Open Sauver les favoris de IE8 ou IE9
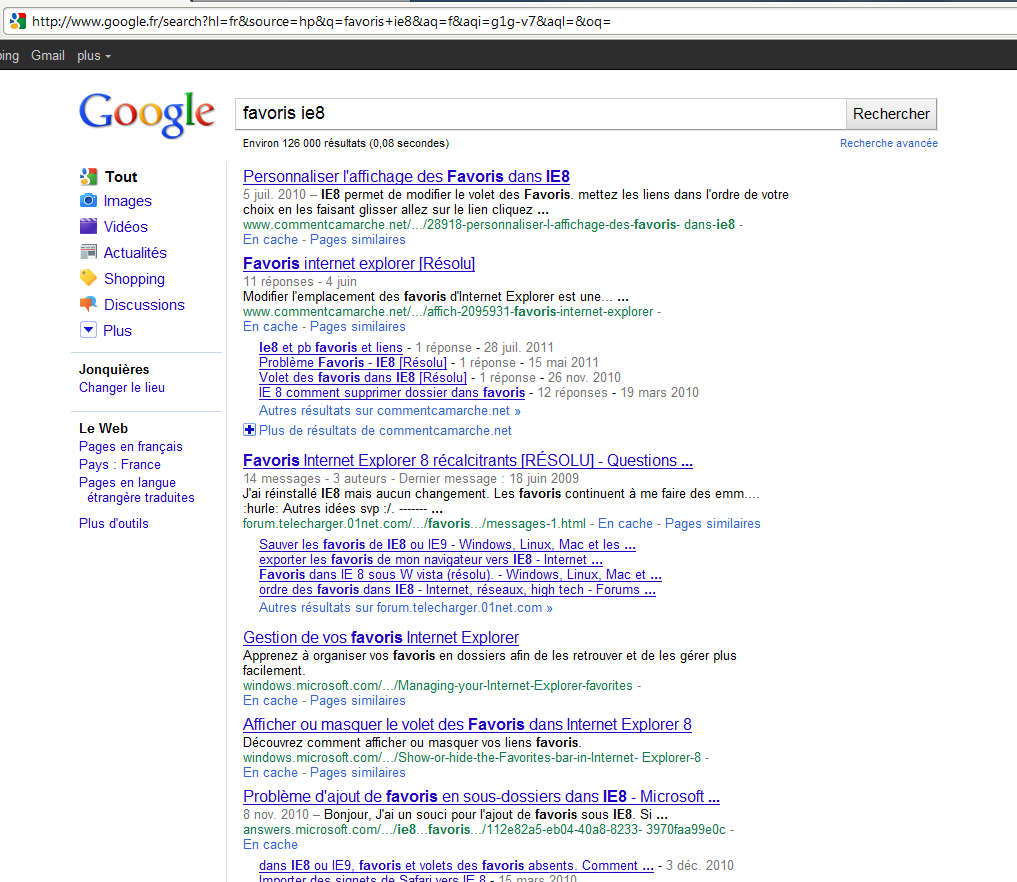Image resolution: width=1017 pixels, height=882 pixels. pos(447,545)
